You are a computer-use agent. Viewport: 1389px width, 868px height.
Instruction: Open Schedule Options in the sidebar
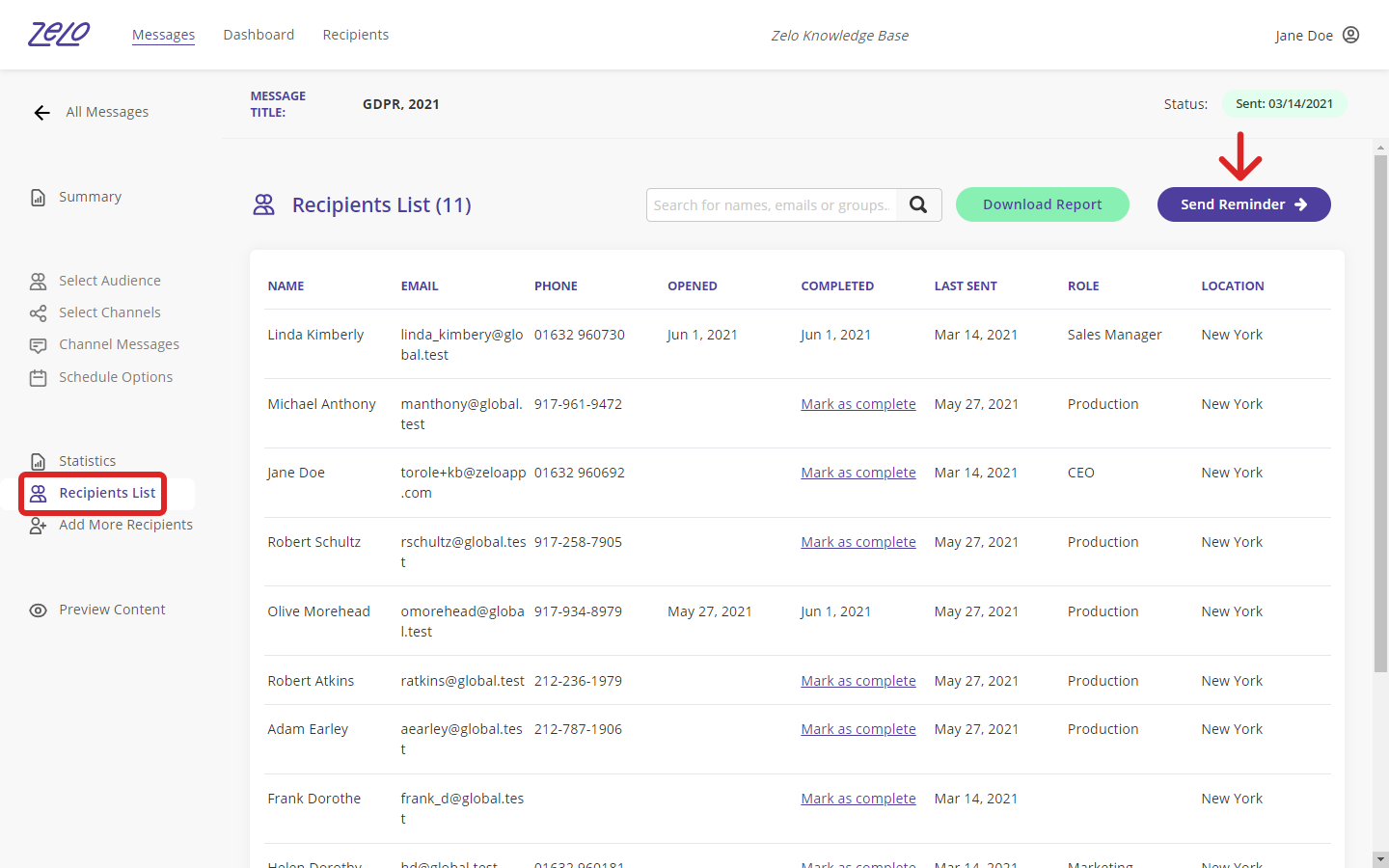(x=116, y=377)
